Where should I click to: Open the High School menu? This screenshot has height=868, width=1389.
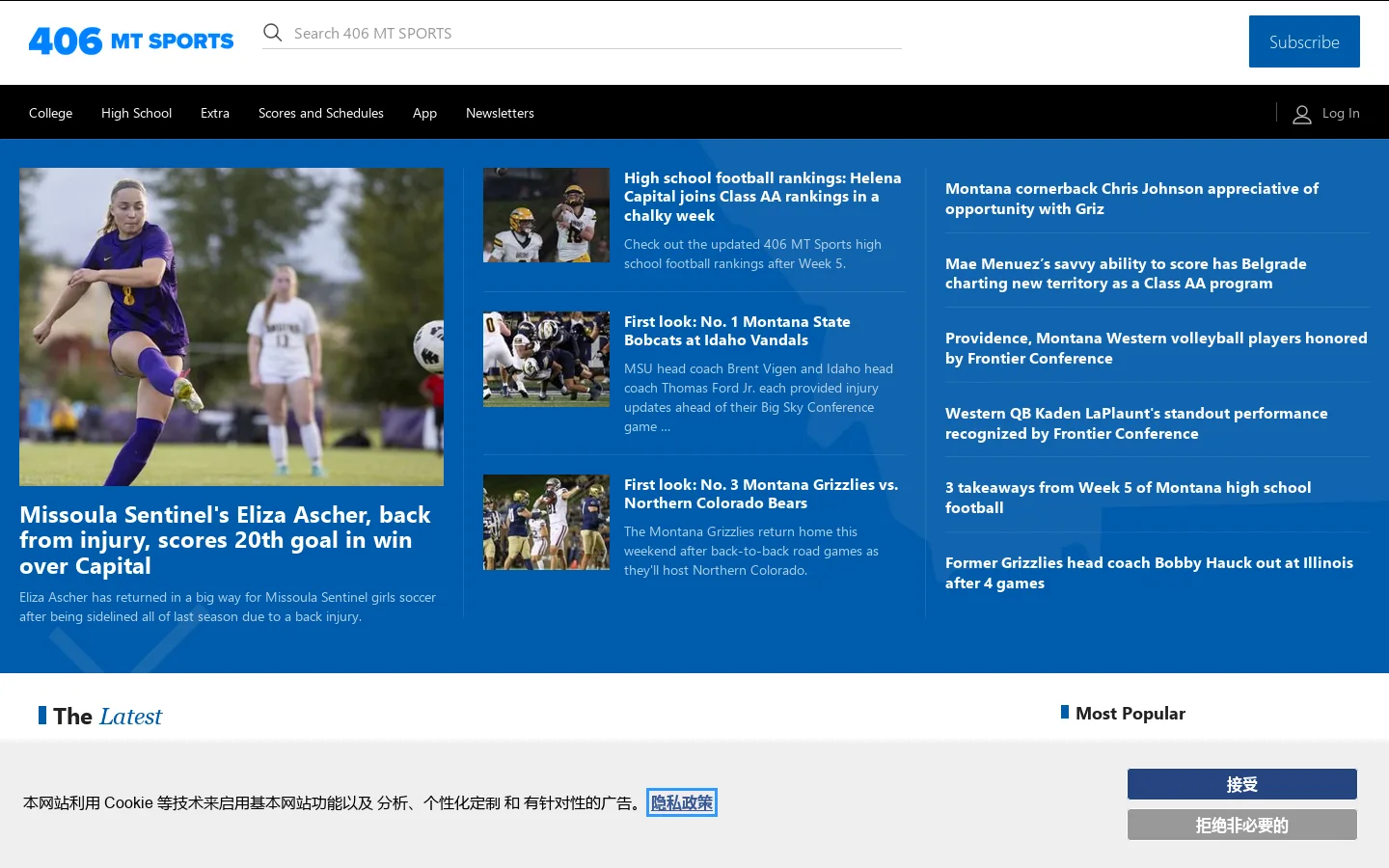coord(136,113)
